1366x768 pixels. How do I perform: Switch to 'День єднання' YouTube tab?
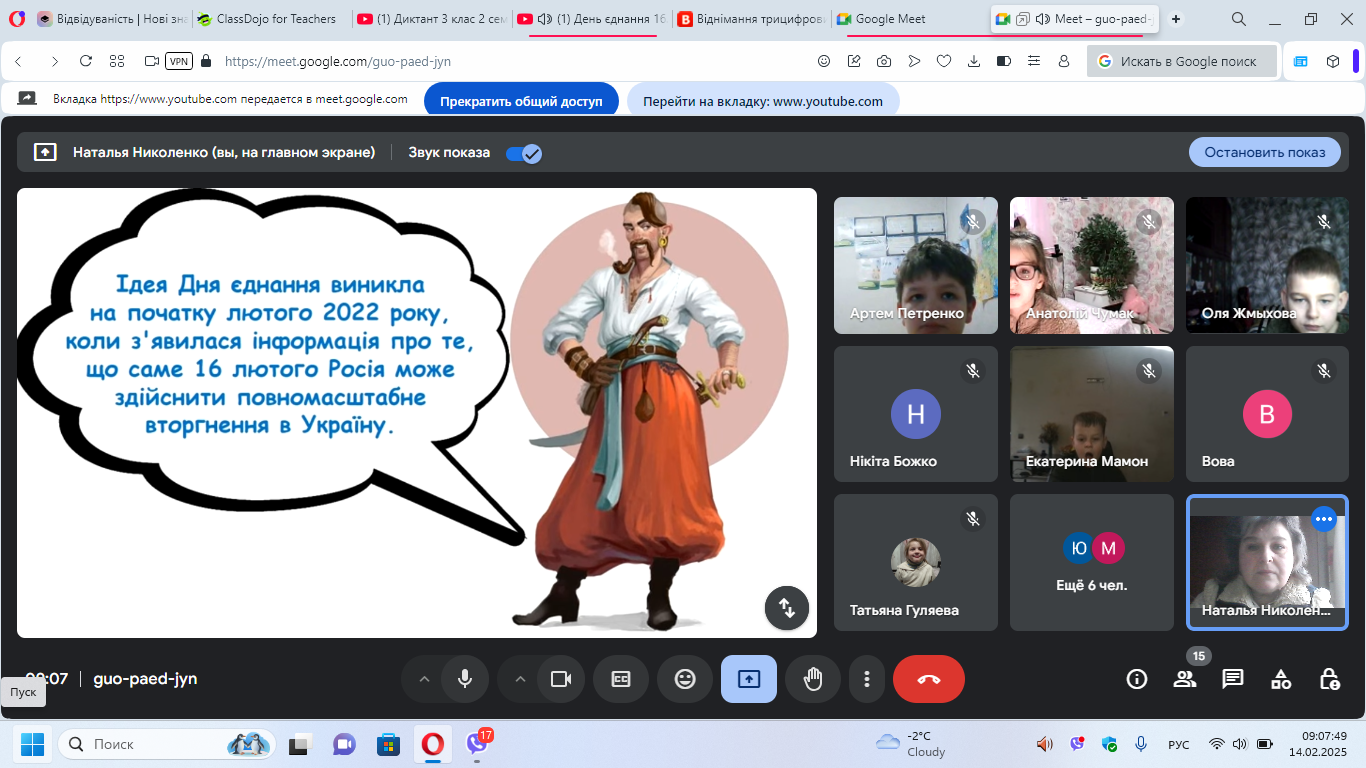pos(592,19)
